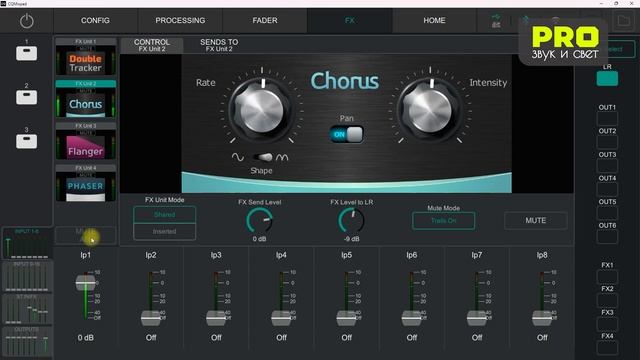640x360 pixels.
Task: Click the Ip1 send fader handle
Action: 85,283
